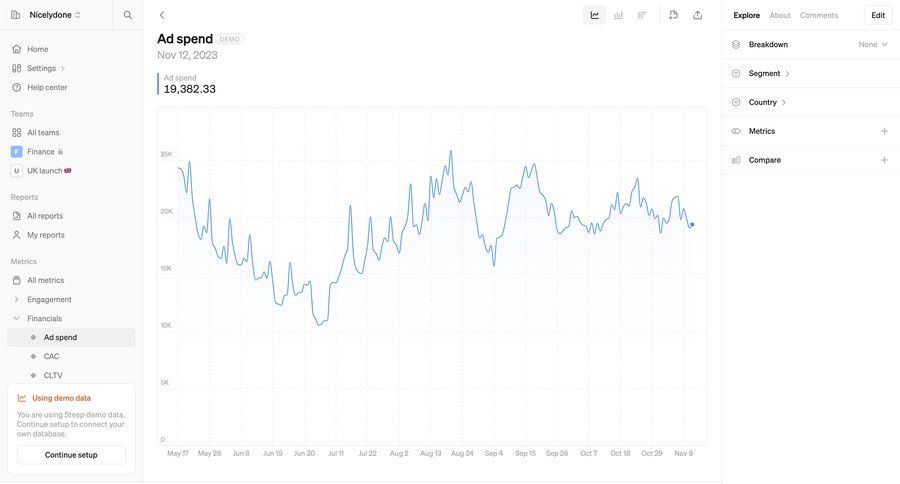Expand the Engagement metrics group

pyautogui.click(x=16, y=300)
